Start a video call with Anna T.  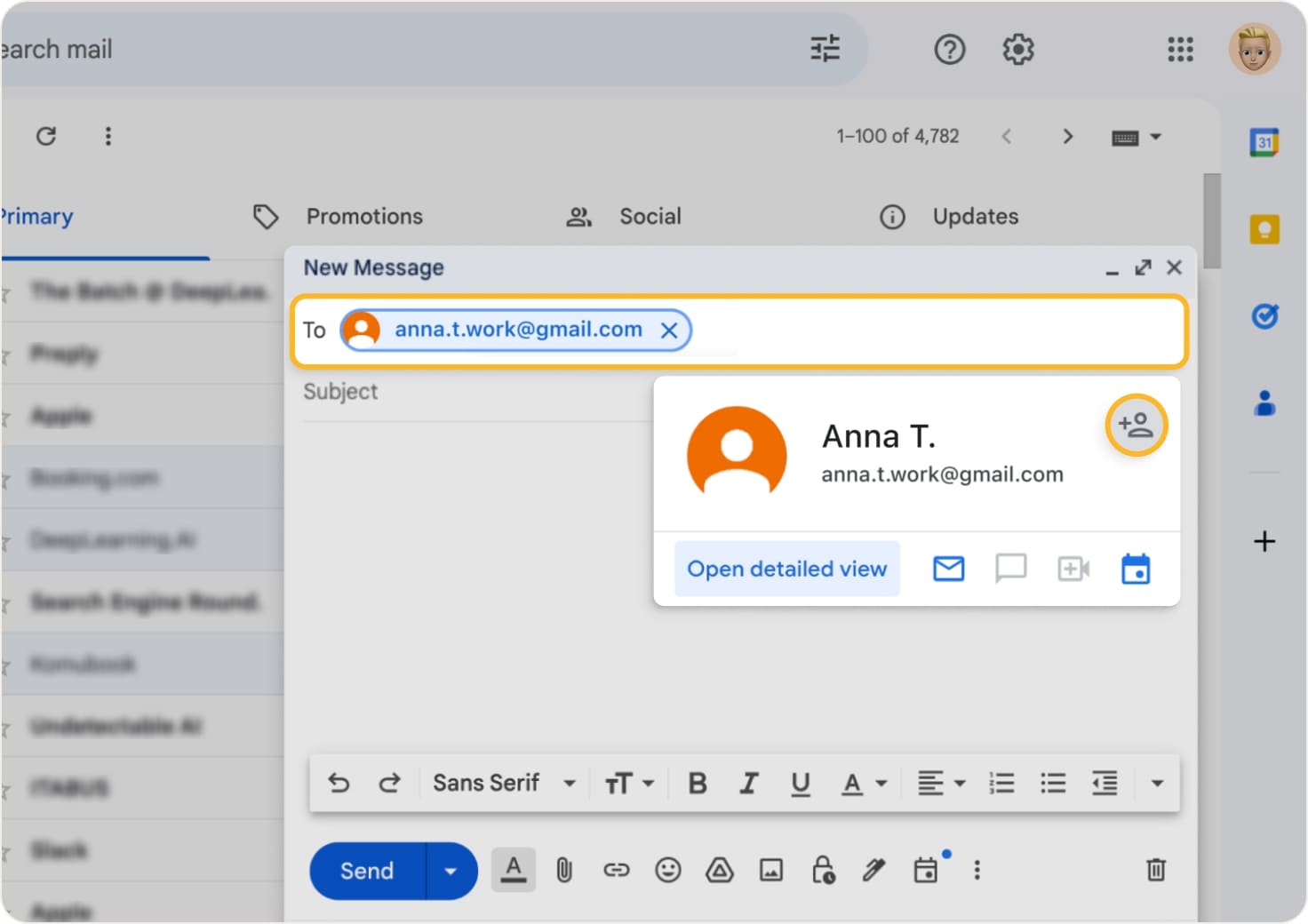pyautogui.click(x=1073, y=569)
